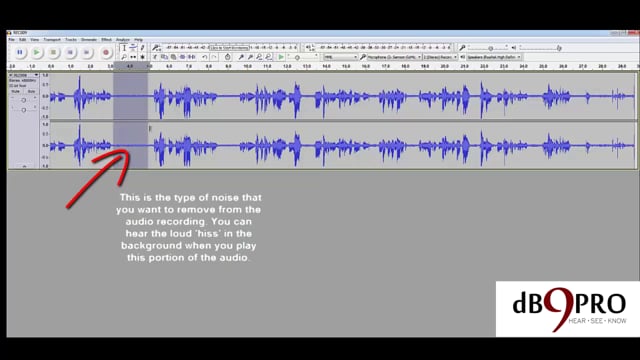Adjust the track gain slider

(23, 100)
